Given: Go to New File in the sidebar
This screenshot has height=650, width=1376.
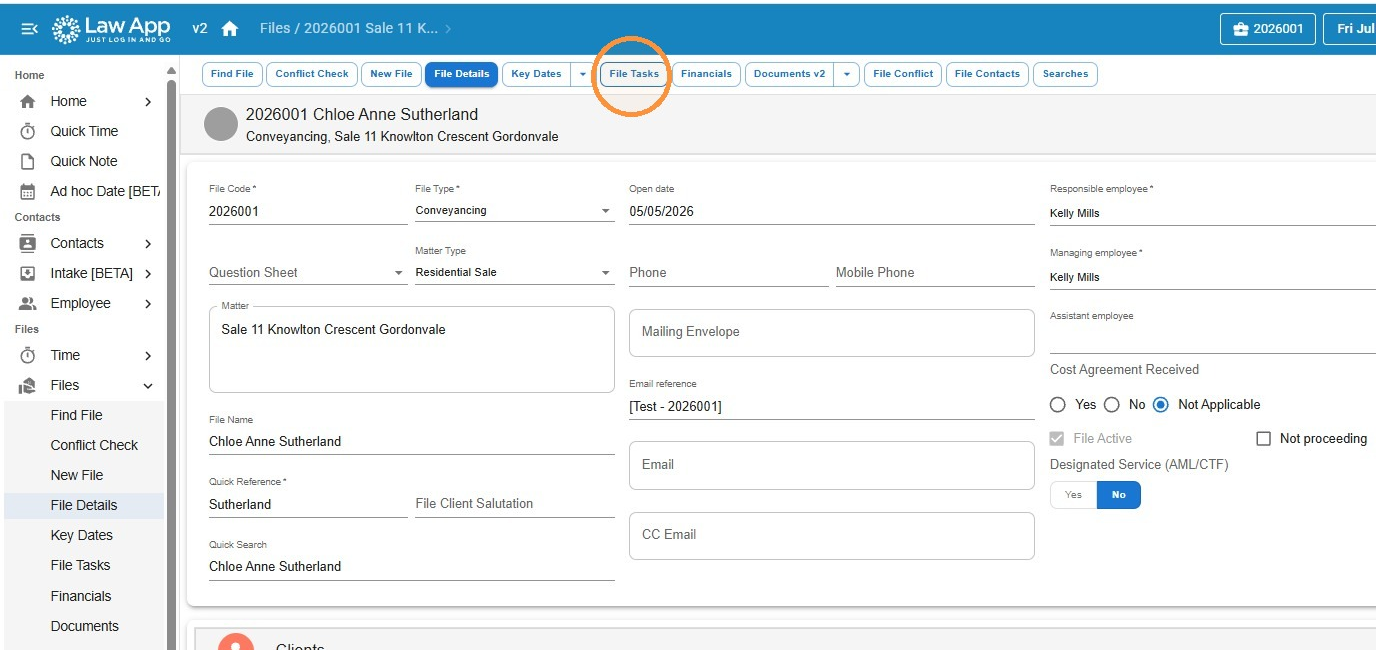Looking at the screenshot, I should coord(84,475).
